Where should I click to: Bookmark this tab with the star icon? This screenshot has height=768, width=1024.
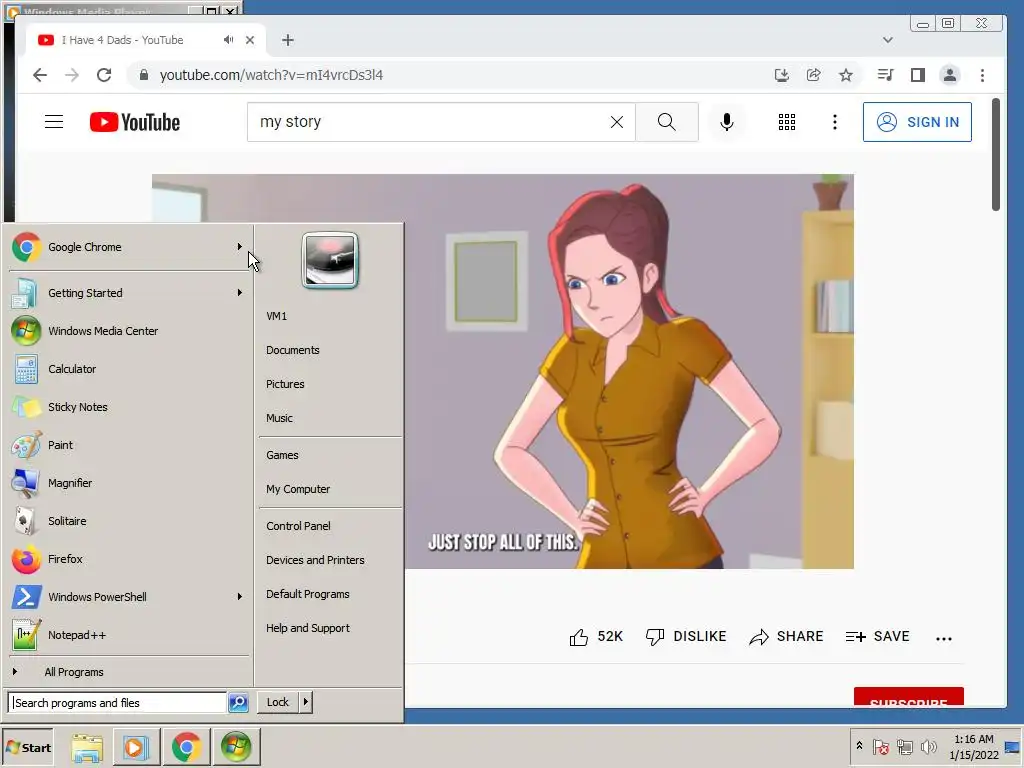(x=846, y=75)
